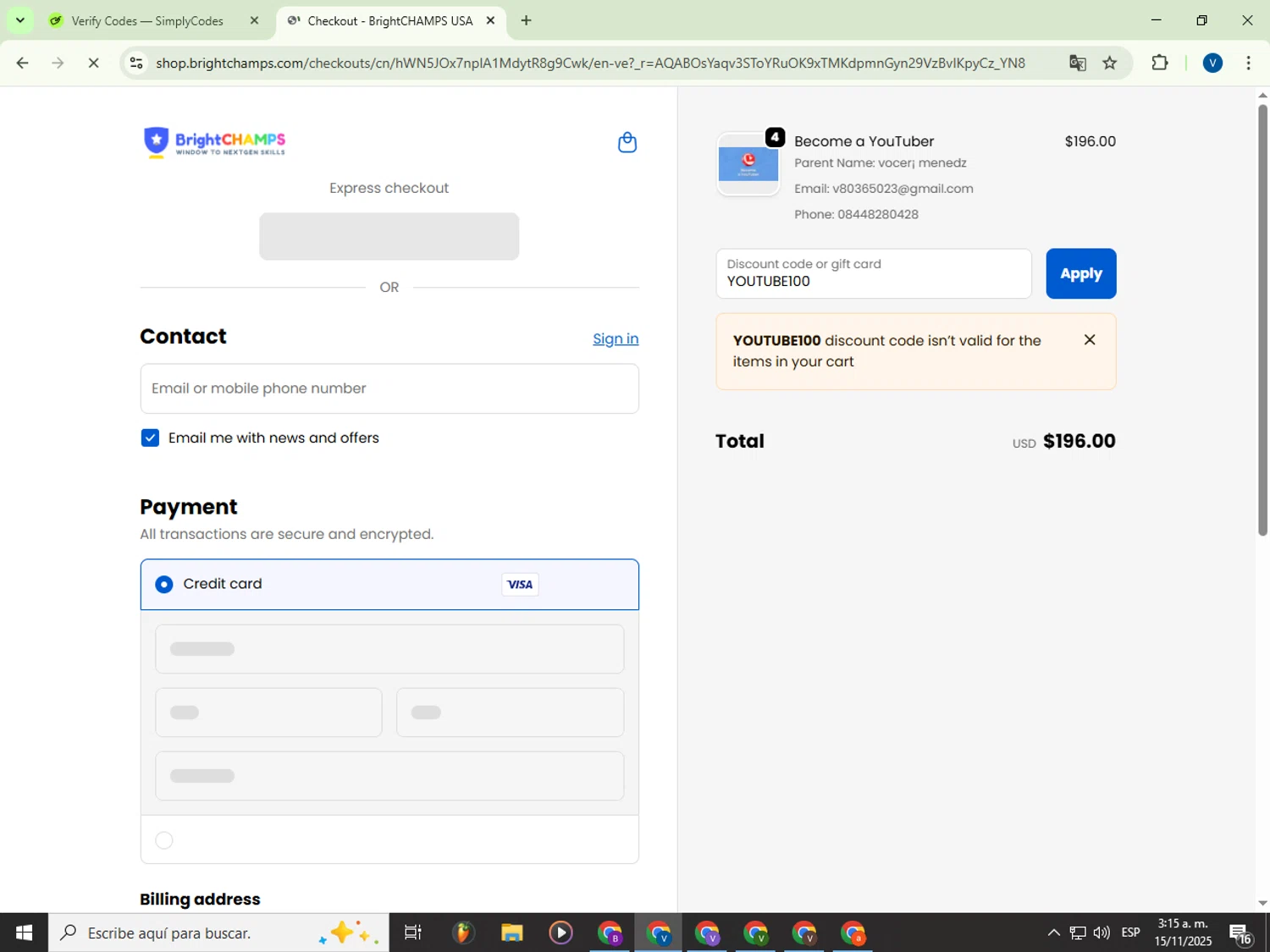Open the Become a YouTuber product thumbnail
This screenshot has width=1270, height=952.
[748, 164]
